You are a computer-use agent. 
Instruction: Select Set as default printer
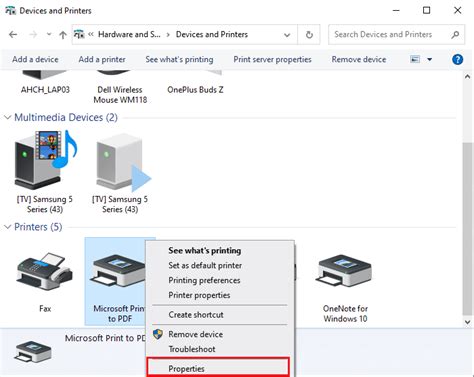click(205, 266)
